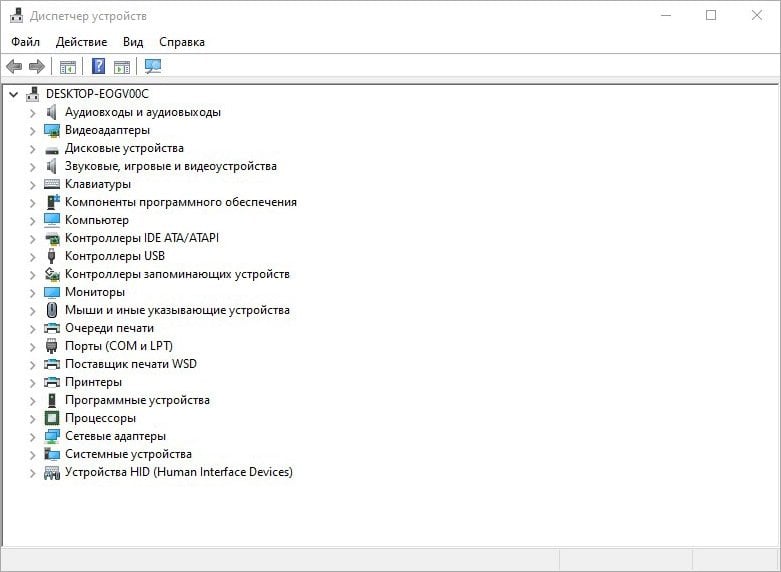Viewport: 781px width, 572px height.
Task: Expand the Видеоадаптеры category
Action: point(32,131)
